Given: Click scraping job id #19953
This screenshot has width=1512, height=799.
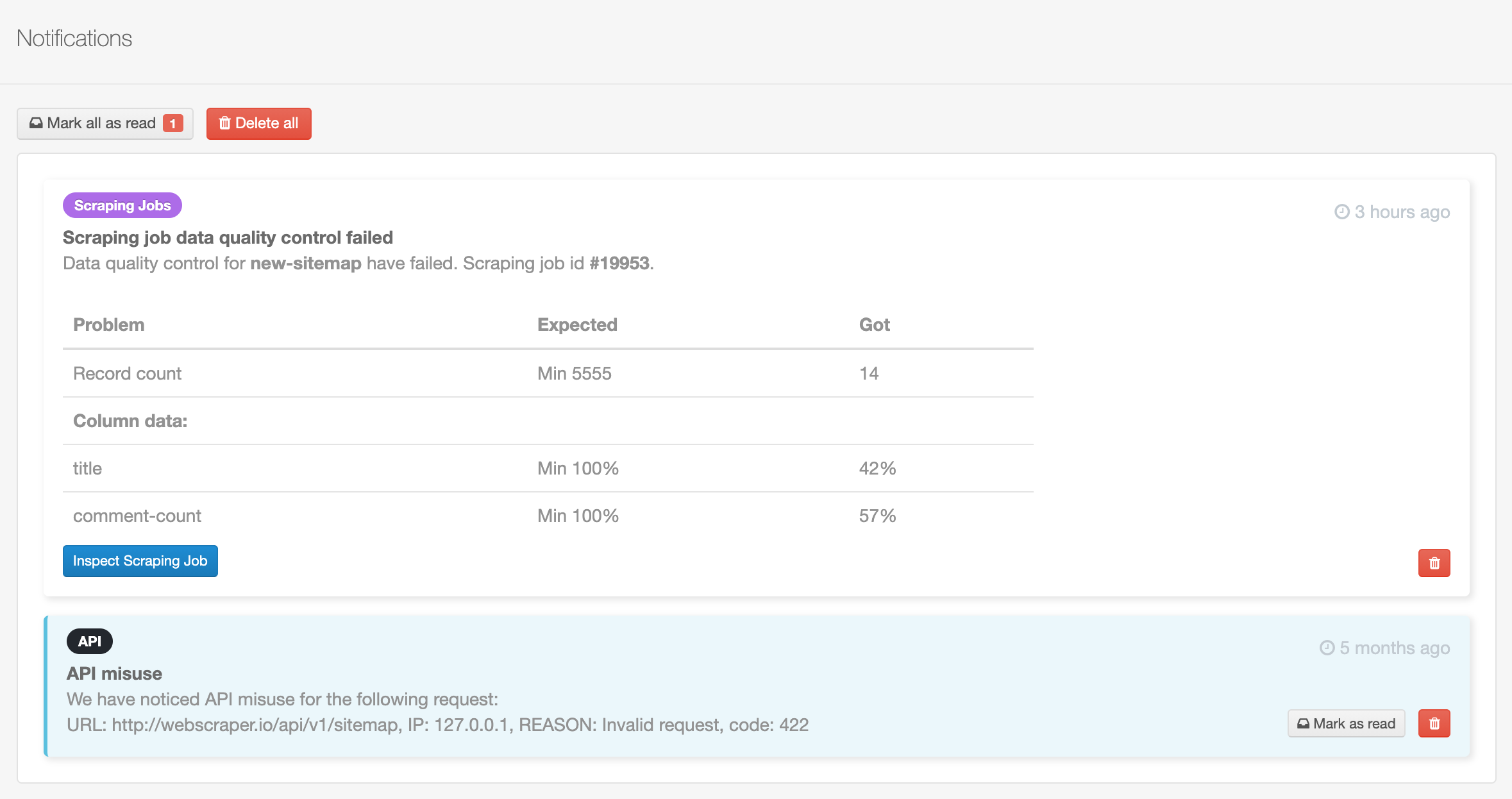Looking at the screenshot, I should click(619, 263).
